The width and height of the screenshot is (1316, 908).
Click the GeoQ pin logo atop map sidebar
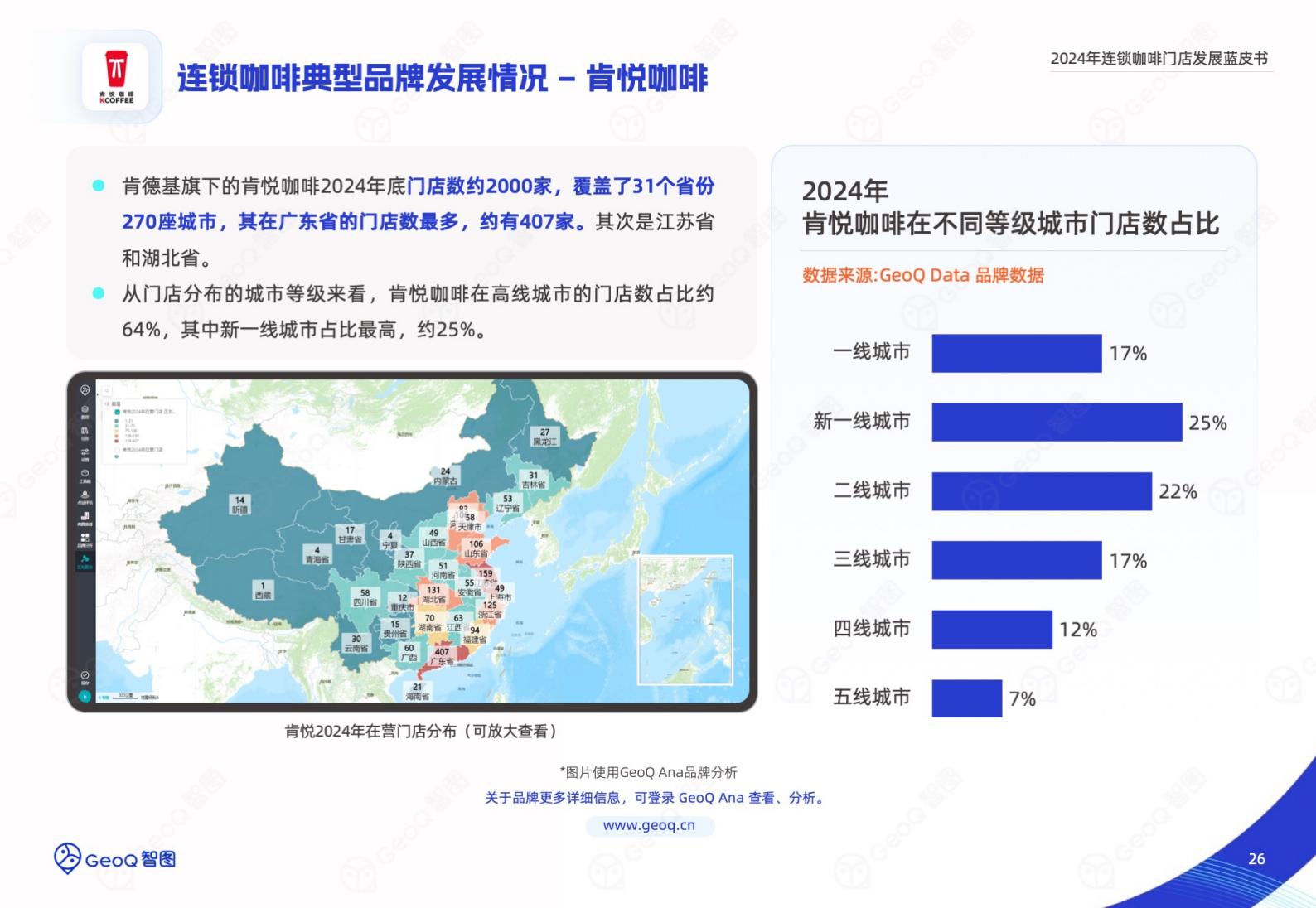point(85,389)
